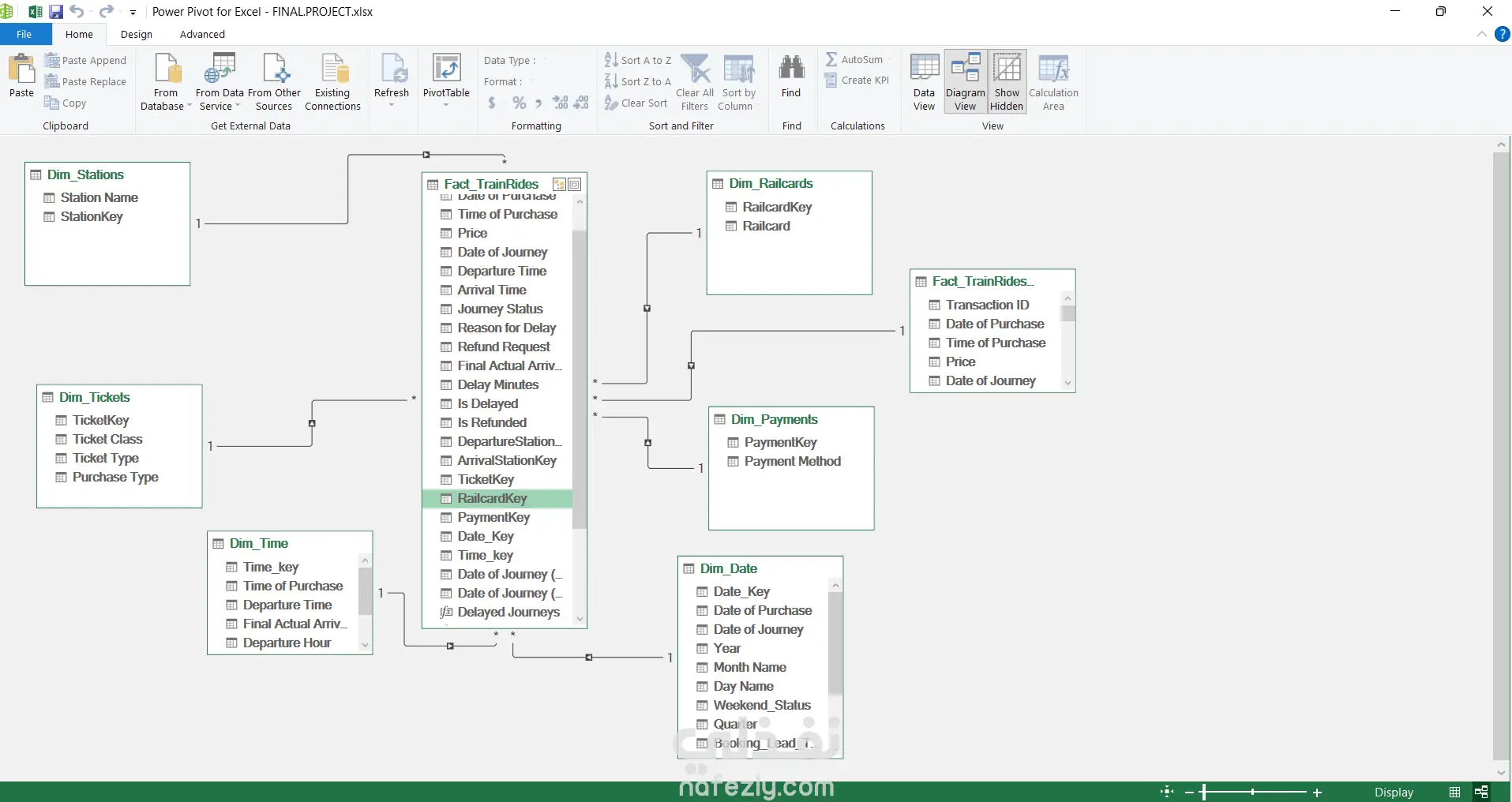Open the Refresh dropdown arrow
The height and width of the screenshot is (802, 1512).
[392, 106]
